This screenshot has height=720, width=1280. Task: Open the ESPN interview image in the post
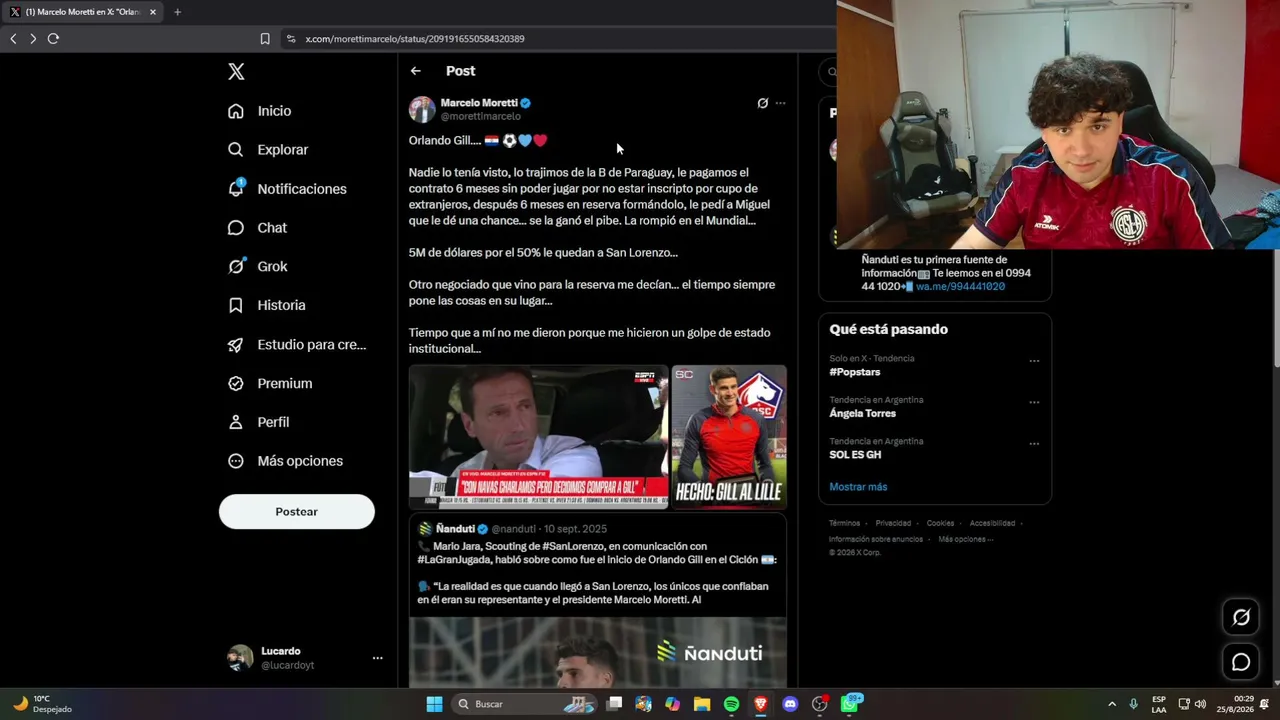tap(538, 437)
